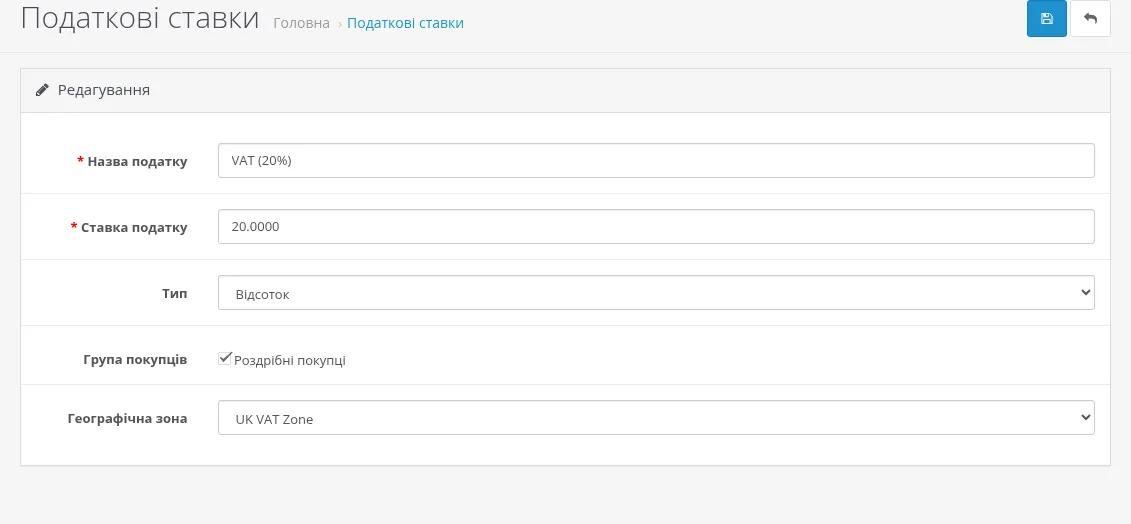Open the Географічна зона dropdown
This screenshot has height=524, width=1131.
point(656,418)
